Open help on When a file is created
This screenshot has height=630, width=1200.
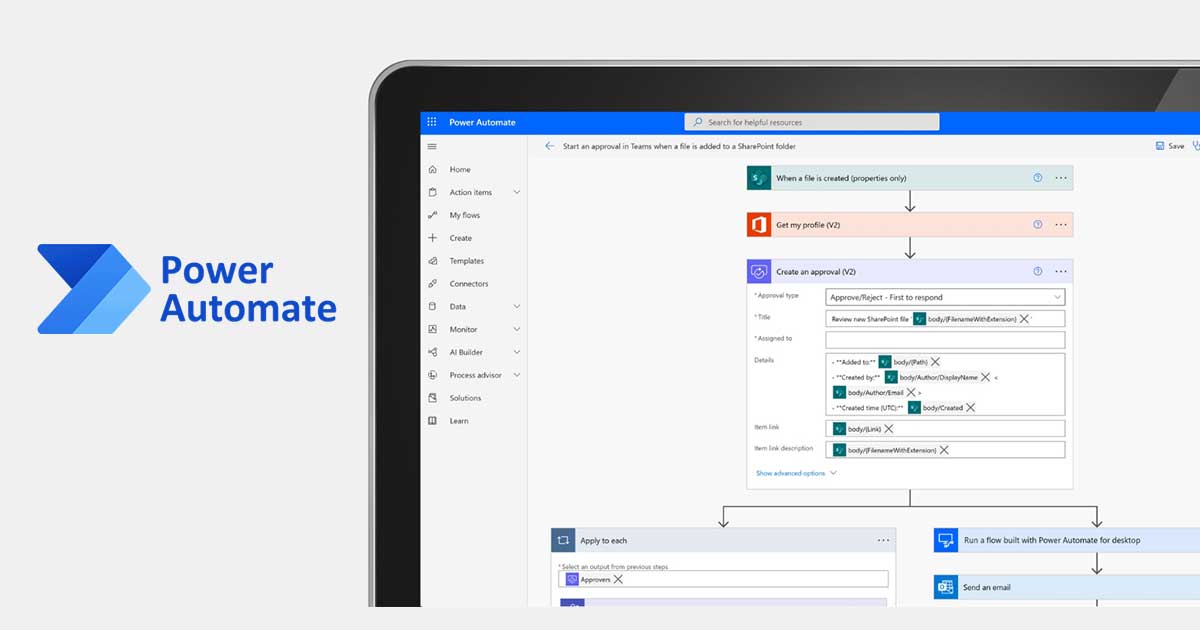(x=1037, y=178)
